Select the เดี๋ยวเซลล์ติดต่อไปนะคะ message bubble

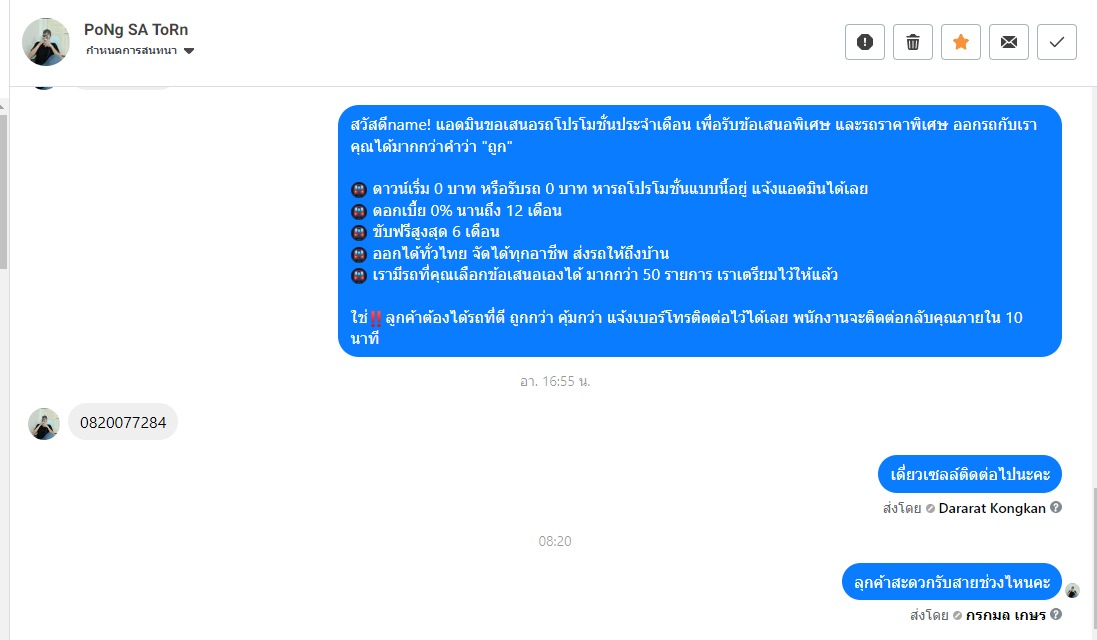[970, 474]
